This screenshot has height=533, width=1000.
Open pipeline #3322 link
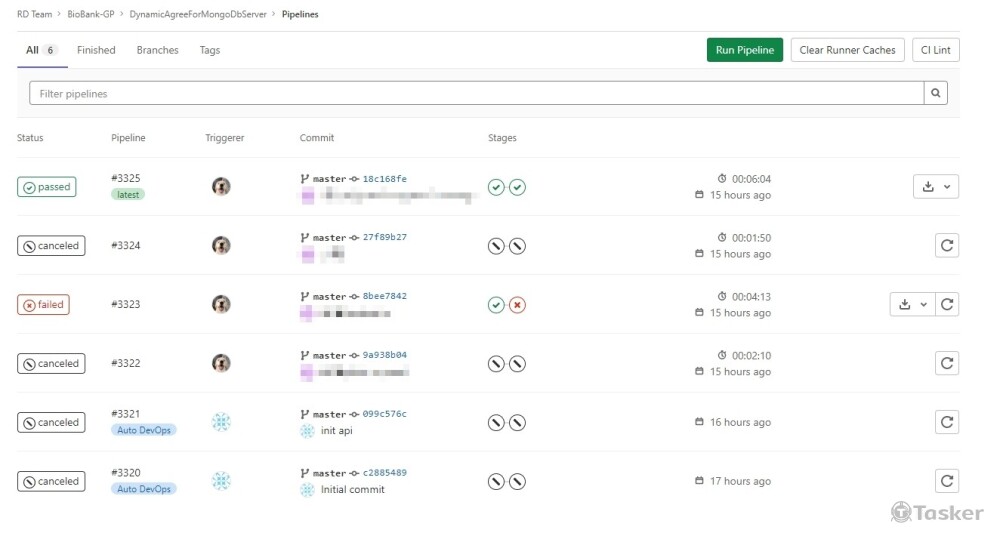click(126, 363)
